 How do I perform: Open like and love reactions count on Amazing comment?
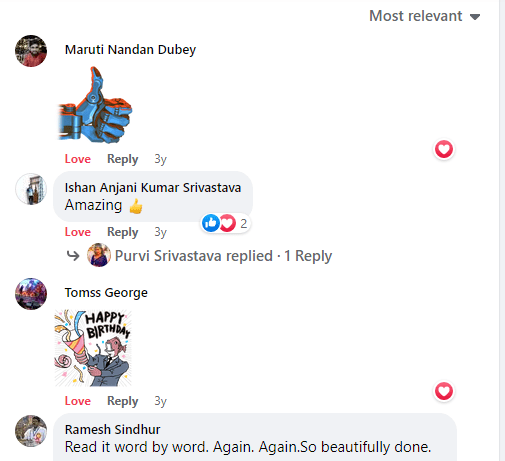click(226, 223)
